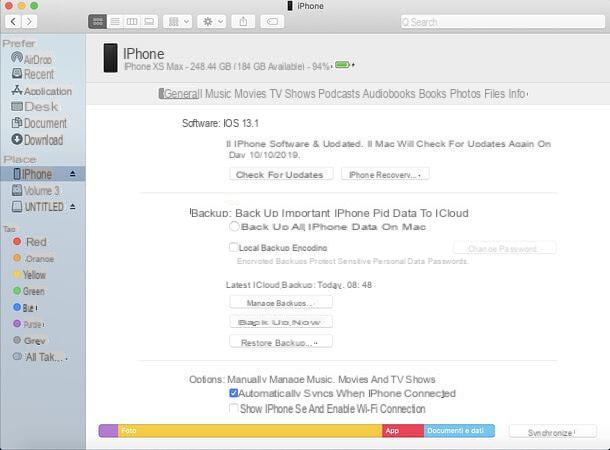Toggle Automatically Syncs When iPhone Connected
Viewport: 610px width, 450px height.
tap(233, 393)
